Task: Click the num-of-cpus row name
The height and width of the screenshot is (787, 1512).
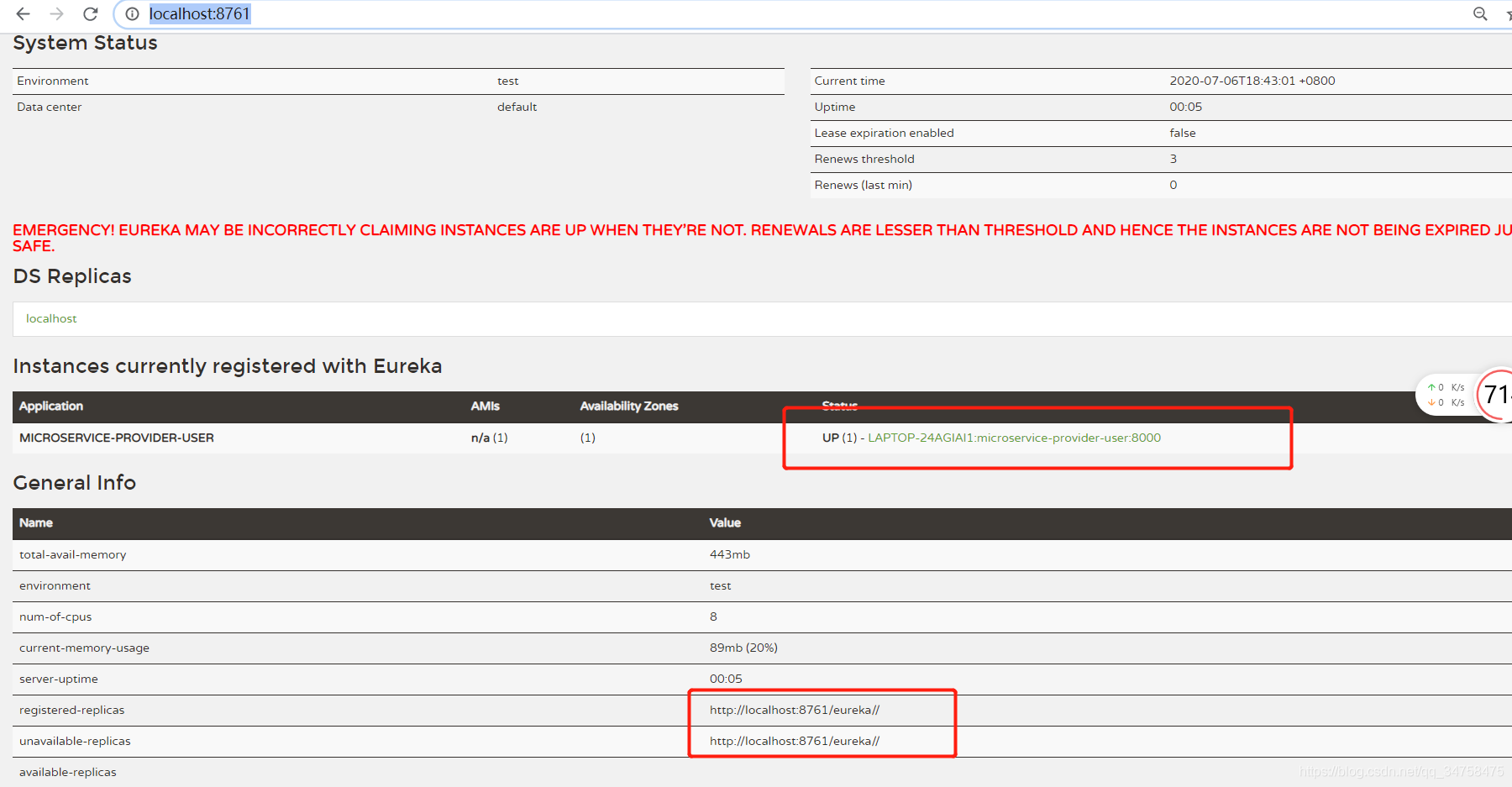Action: pos(55,616)
